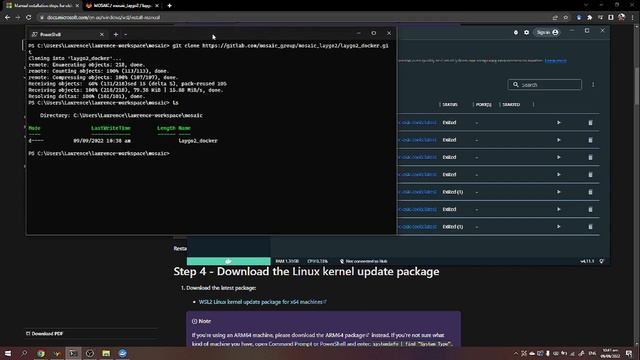Viewport: 640px width, 360px height.
Task: Open Windows taskbar search
Action: (24, 353)
